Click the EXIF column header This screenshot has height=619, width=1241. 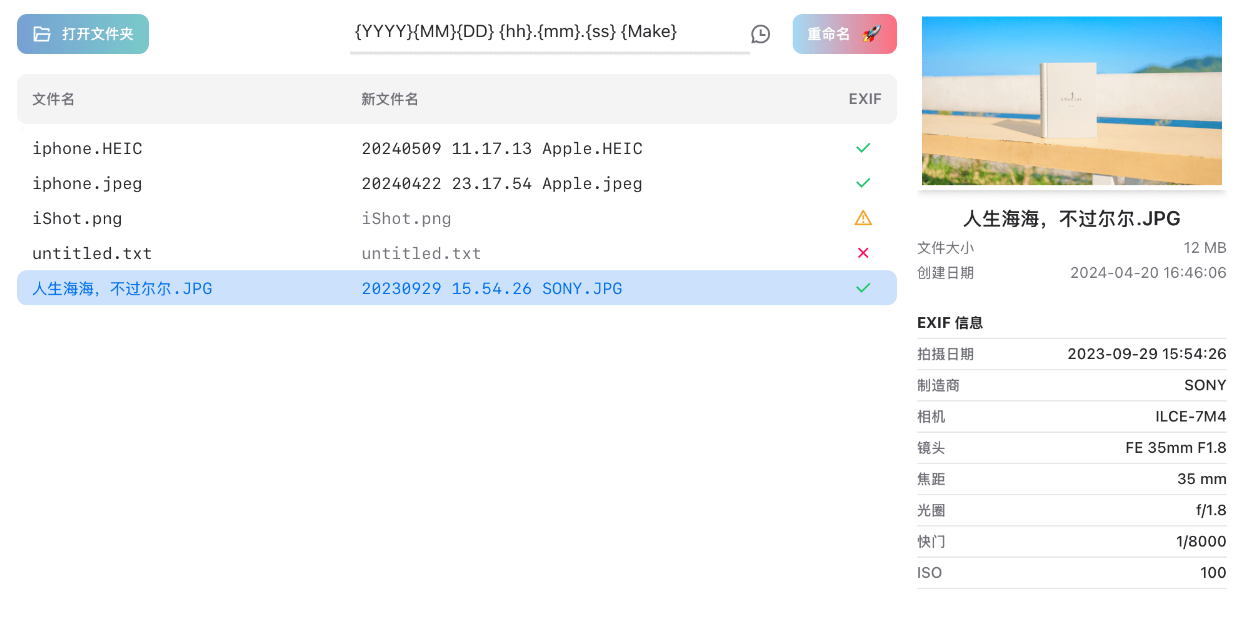865,99
